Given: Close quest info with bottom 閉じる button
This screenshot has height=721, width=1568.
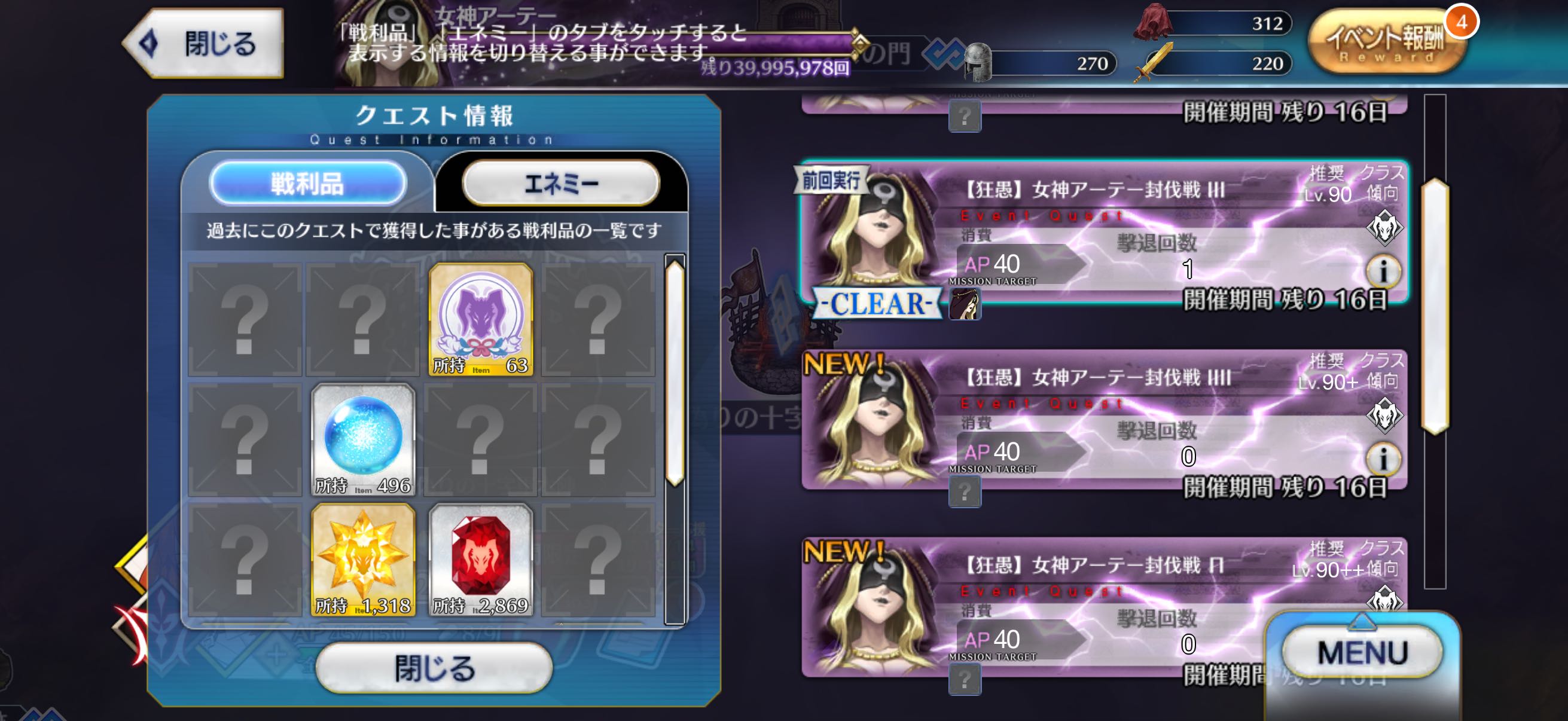Looking at the screenshot, I should pos(434,667).
